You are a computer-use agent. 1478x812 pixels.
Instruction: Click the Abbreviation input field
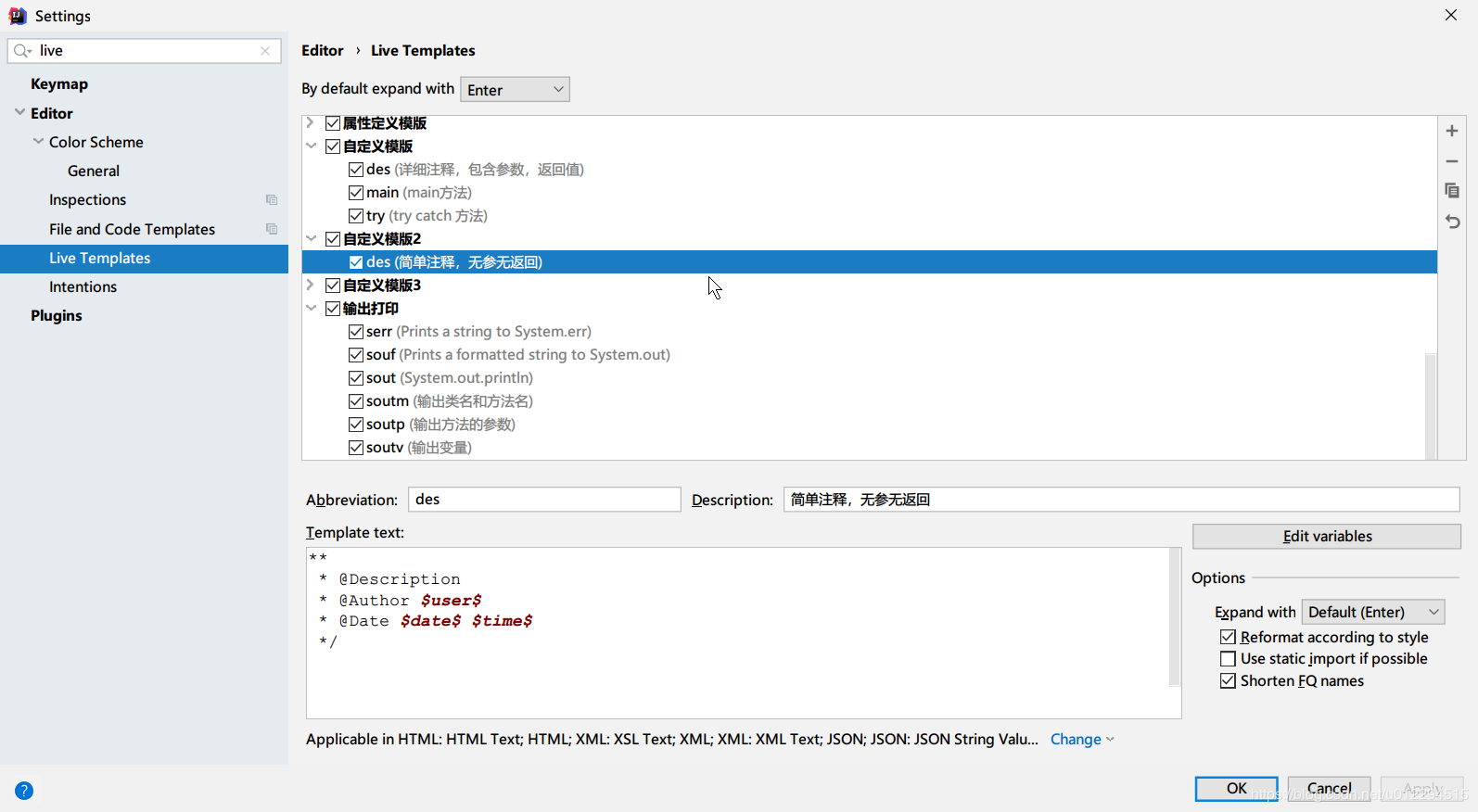544,500
